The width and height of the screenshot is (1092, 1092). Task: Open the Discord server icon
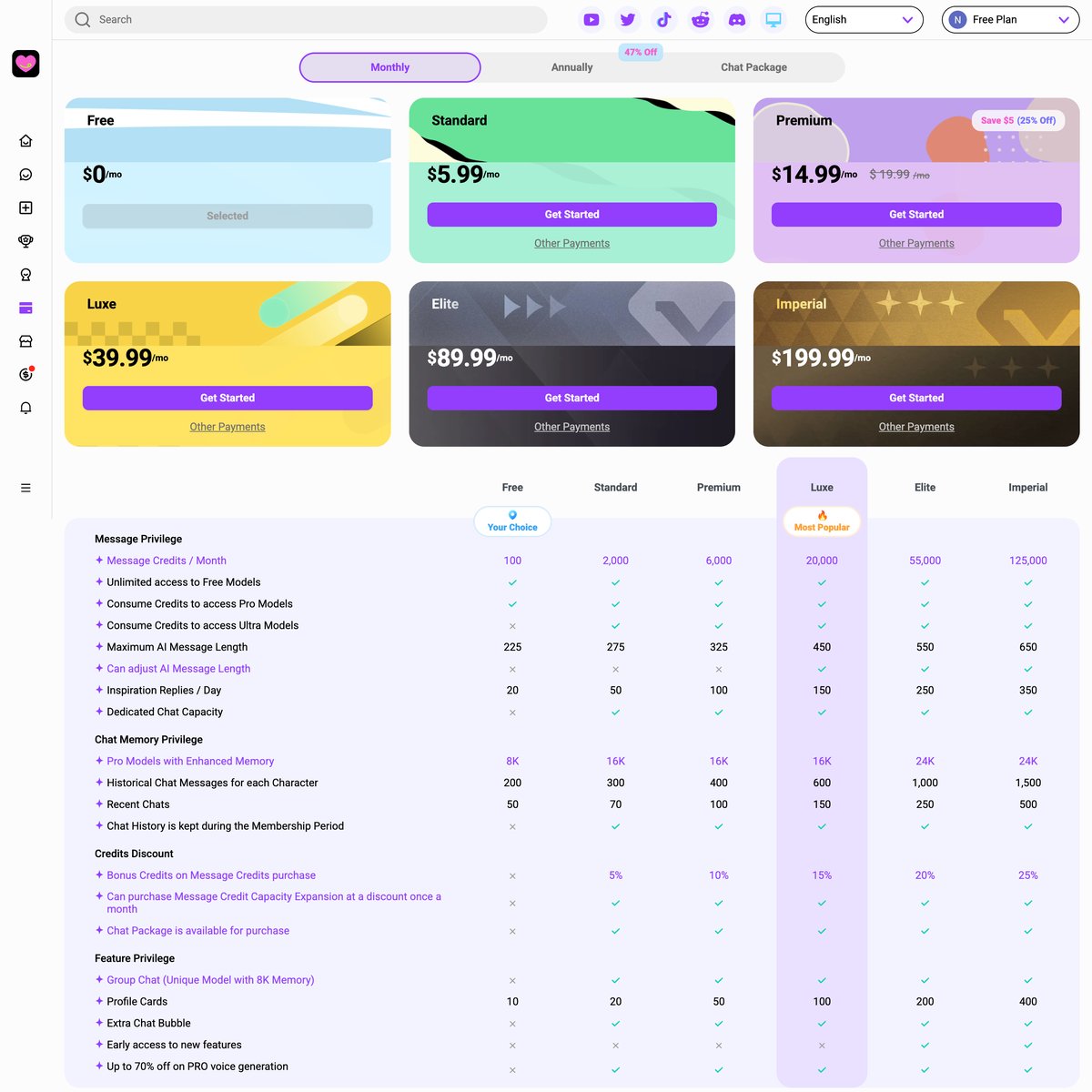pos(737,19)
